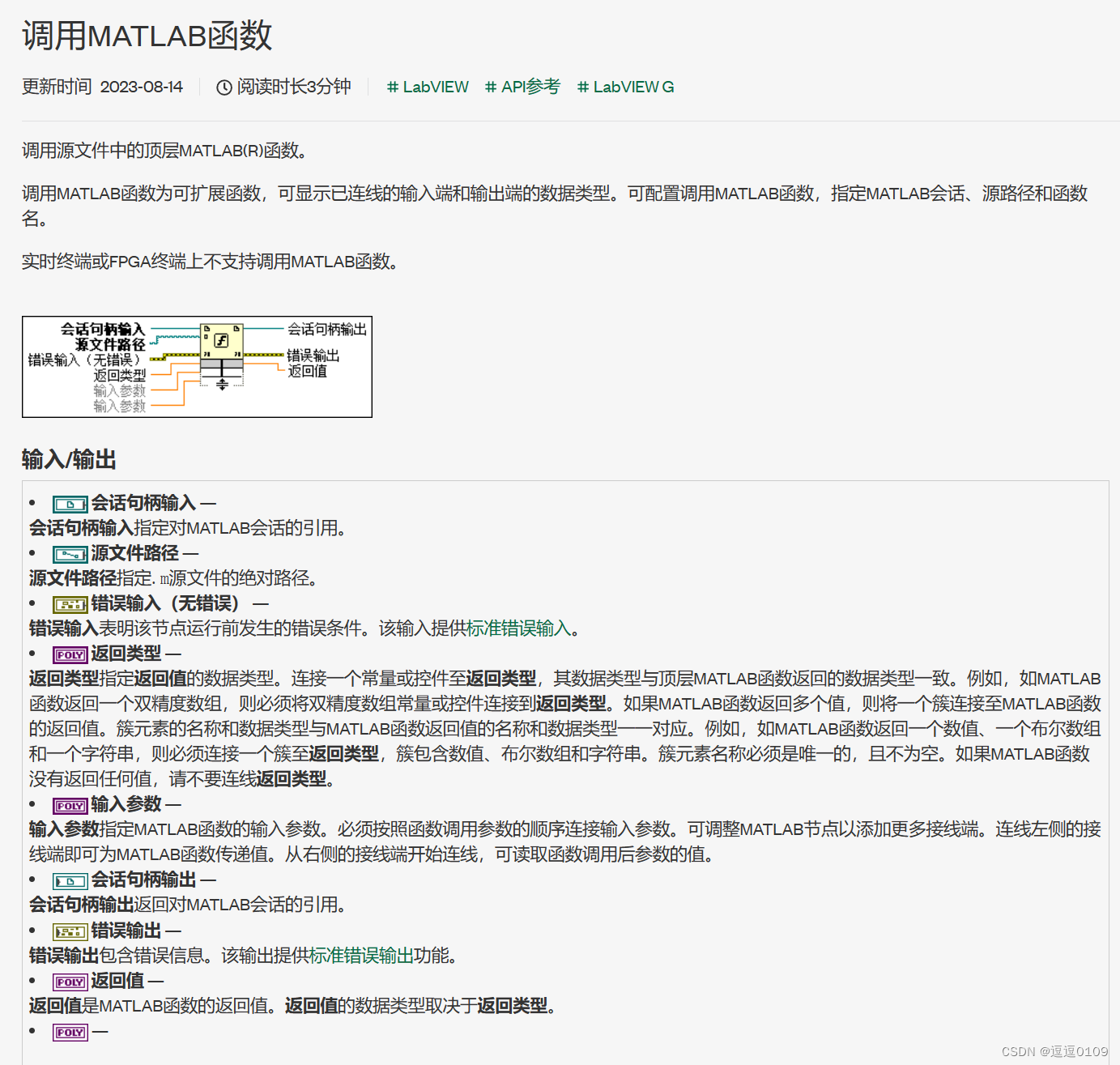Open the 标准错误输出 link
Viewport: 1120px width, 1065px height.
(363, 956)
